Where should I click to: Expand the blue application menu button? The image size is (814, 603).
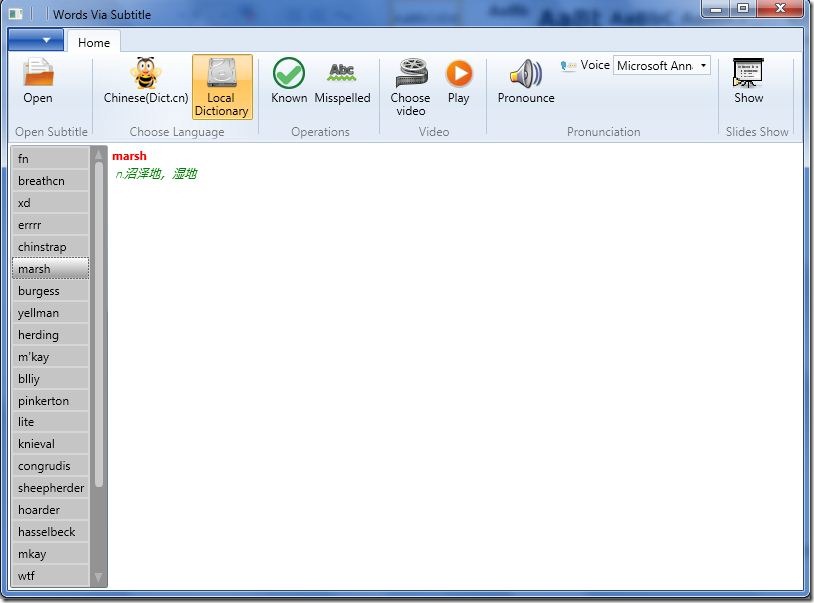(35, 40)
